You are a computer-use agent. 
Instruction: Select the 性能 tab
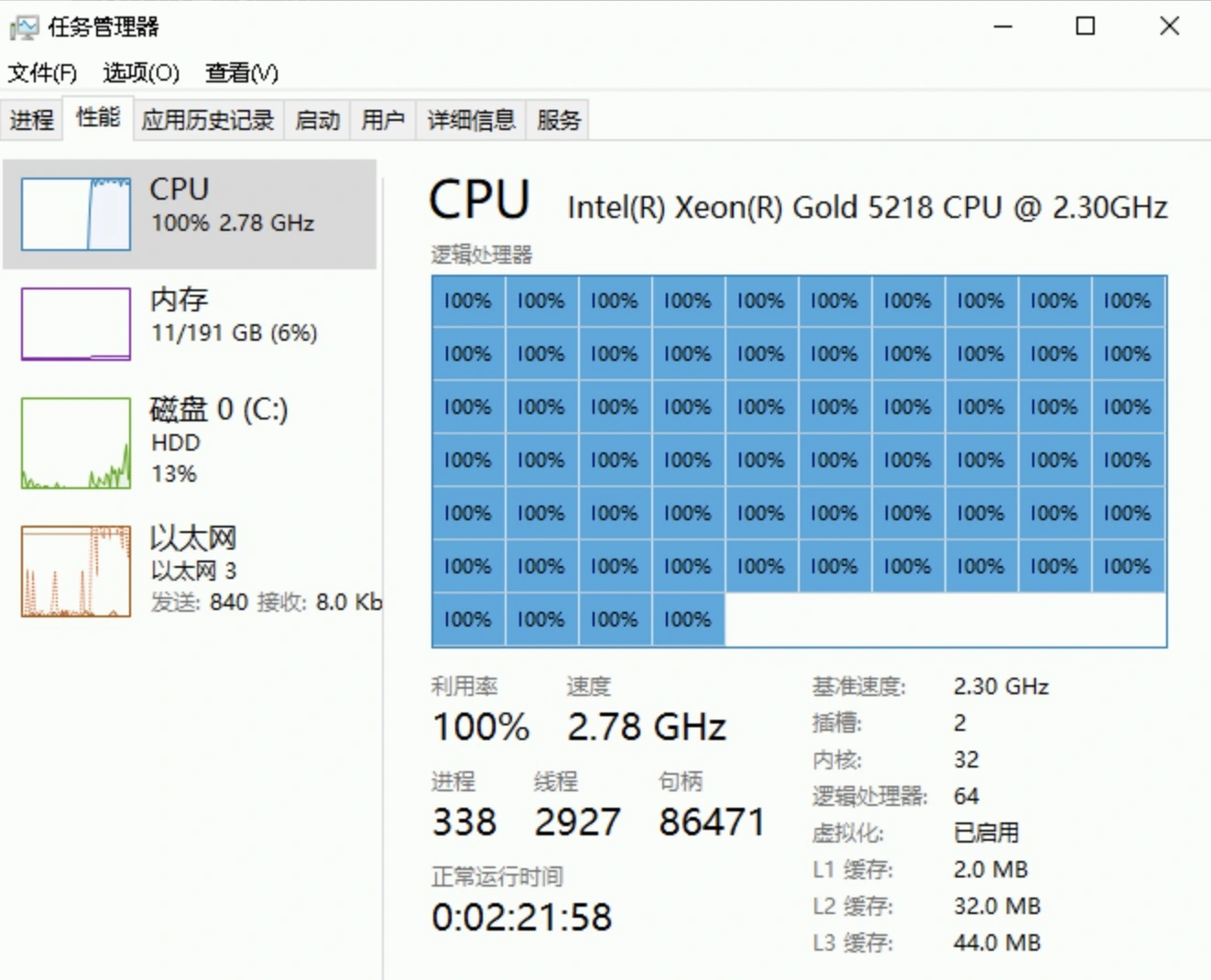98,118
